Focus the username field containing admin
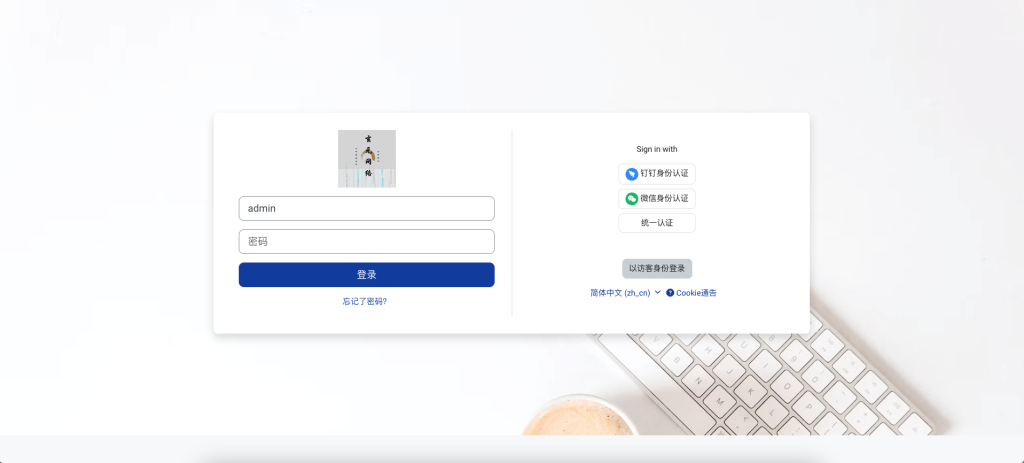Viewport: 1024px width, 463px height. [366, 208]
